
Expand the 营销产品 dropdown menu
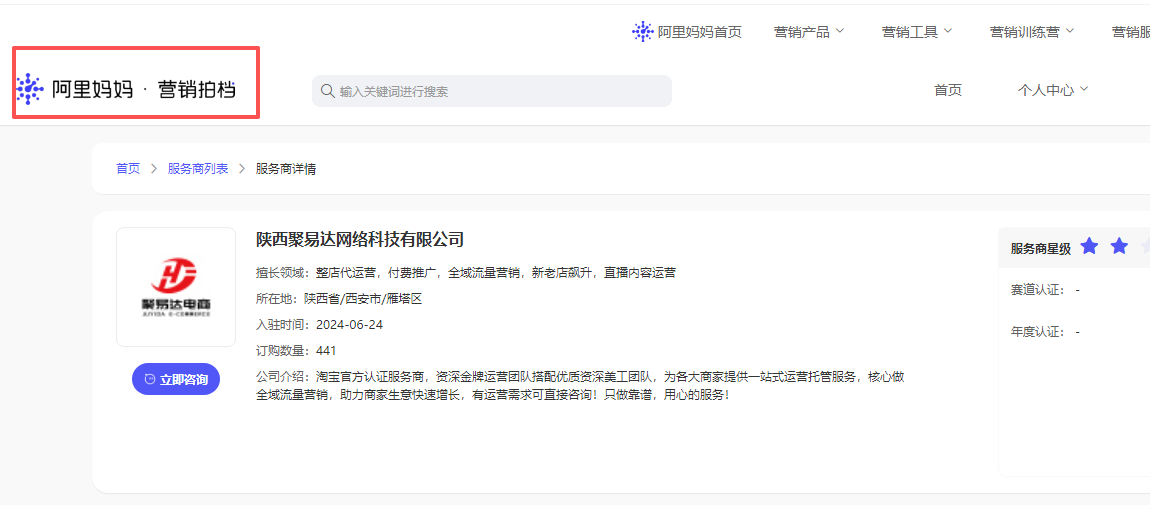pos(809,32)
